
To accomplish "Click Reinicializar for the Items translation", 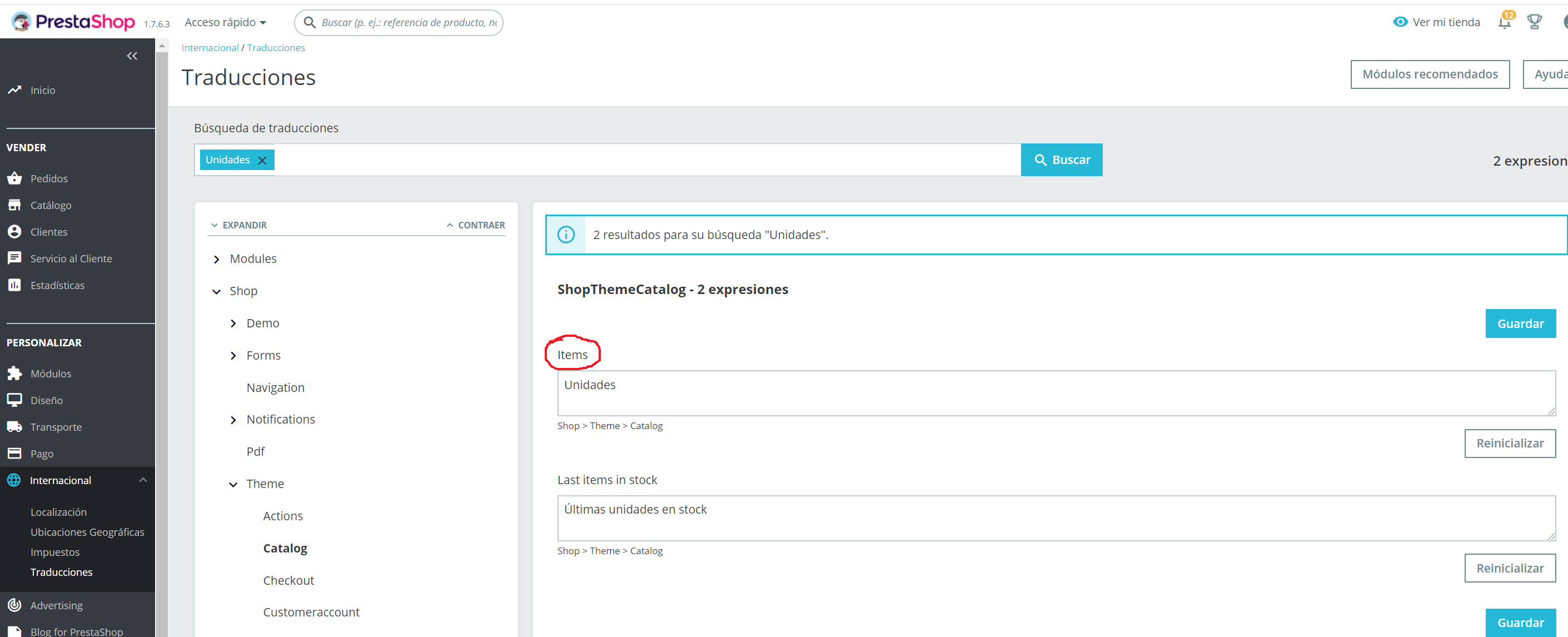I will (x=1510, y=444).
